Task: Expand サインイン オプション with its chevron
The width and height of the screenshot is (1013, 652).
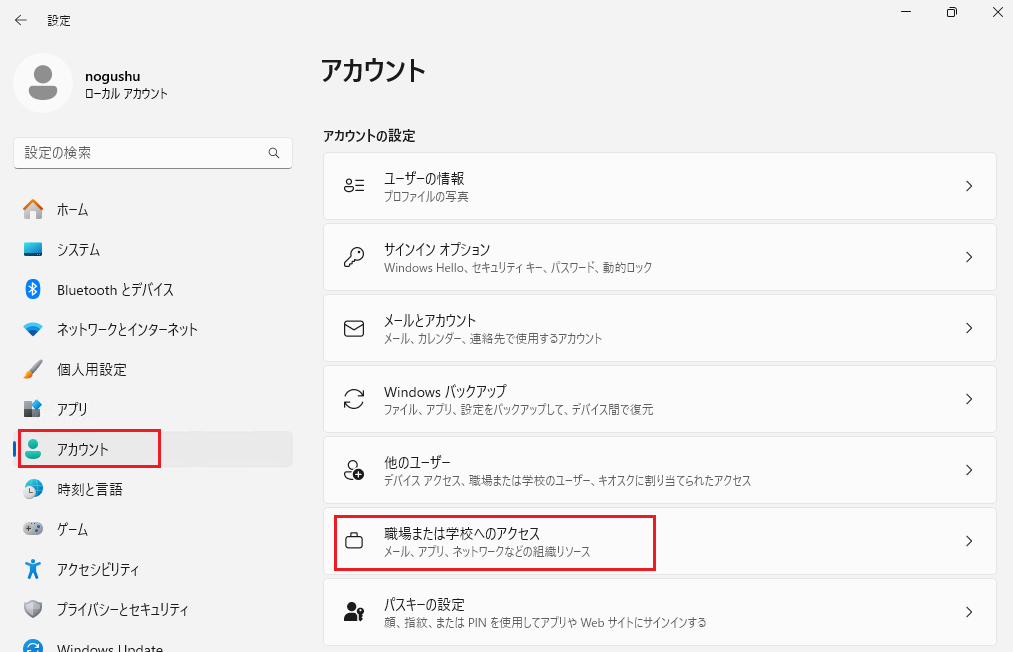Action: coord(968,257)
